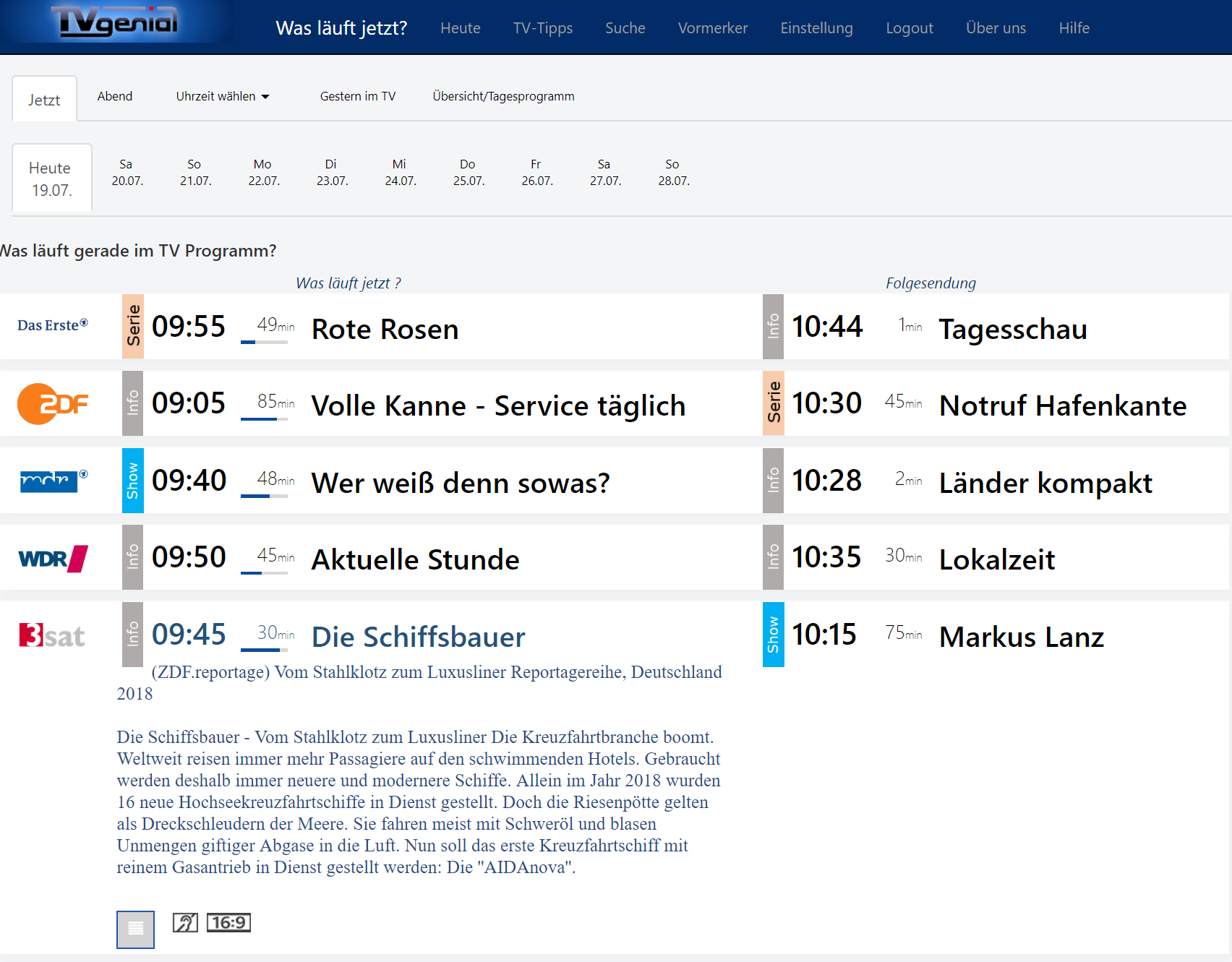The width and height of the screenshot is (1232, 962).
Task: Open Über uns page
Action: [996, 28]
